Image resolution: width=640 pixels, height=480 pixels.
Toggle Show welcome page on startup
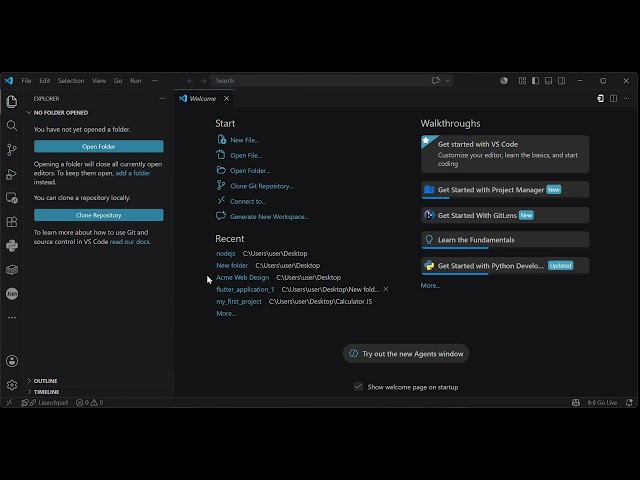pyautogui.click(x=358, y=387)
